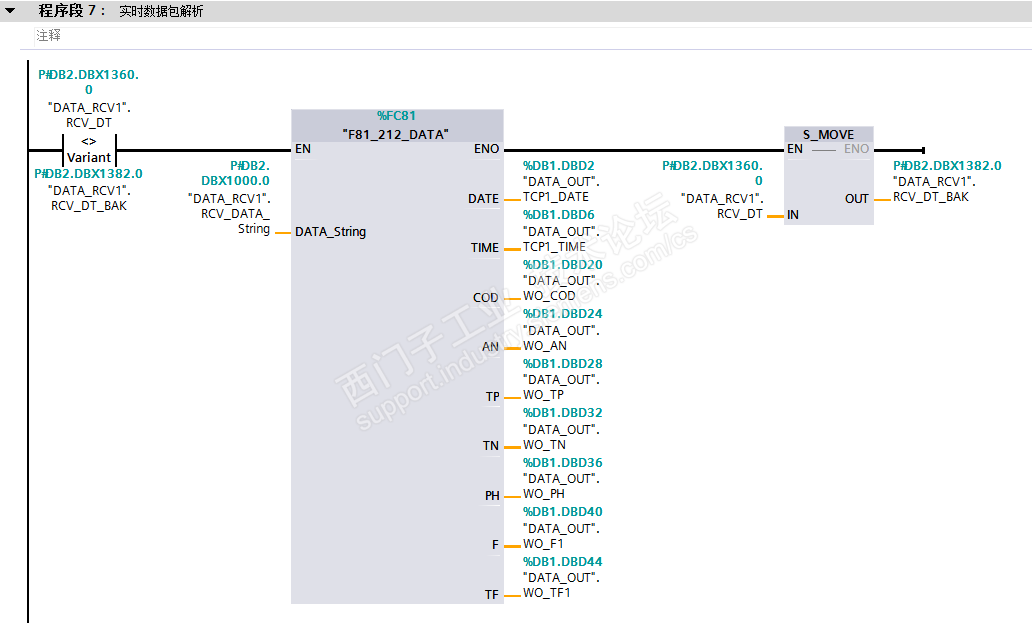Select pointer P#DB2.DBX1382.0 at S_MOVE OUT
This screenshot has height=623, width=1032.
(947, 166)
